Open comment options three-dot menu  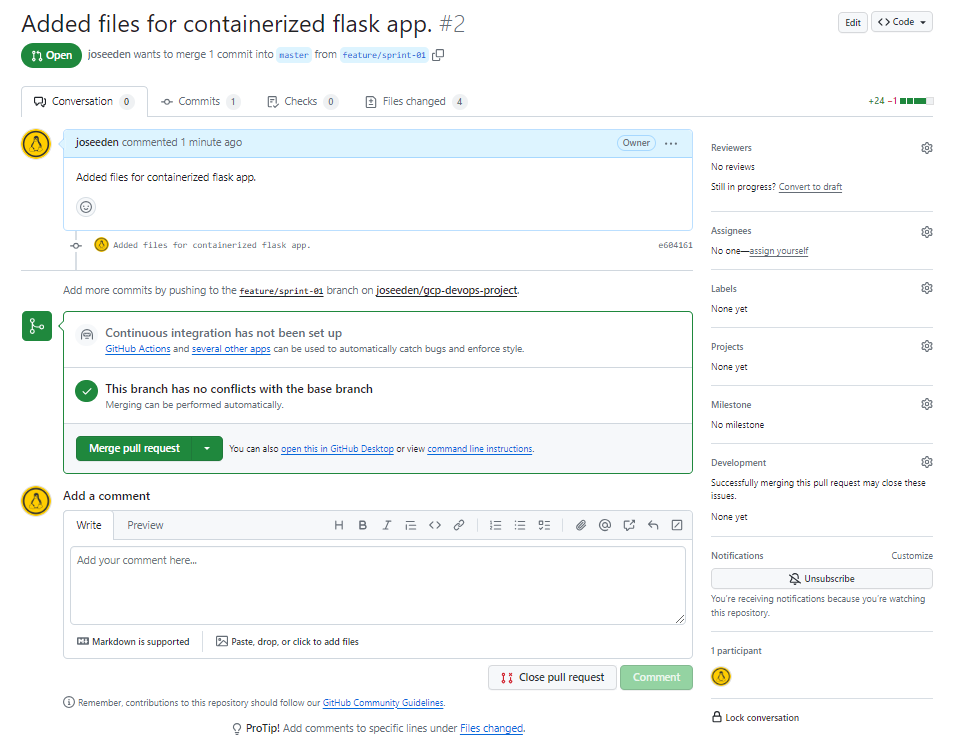tap(671, 143)
